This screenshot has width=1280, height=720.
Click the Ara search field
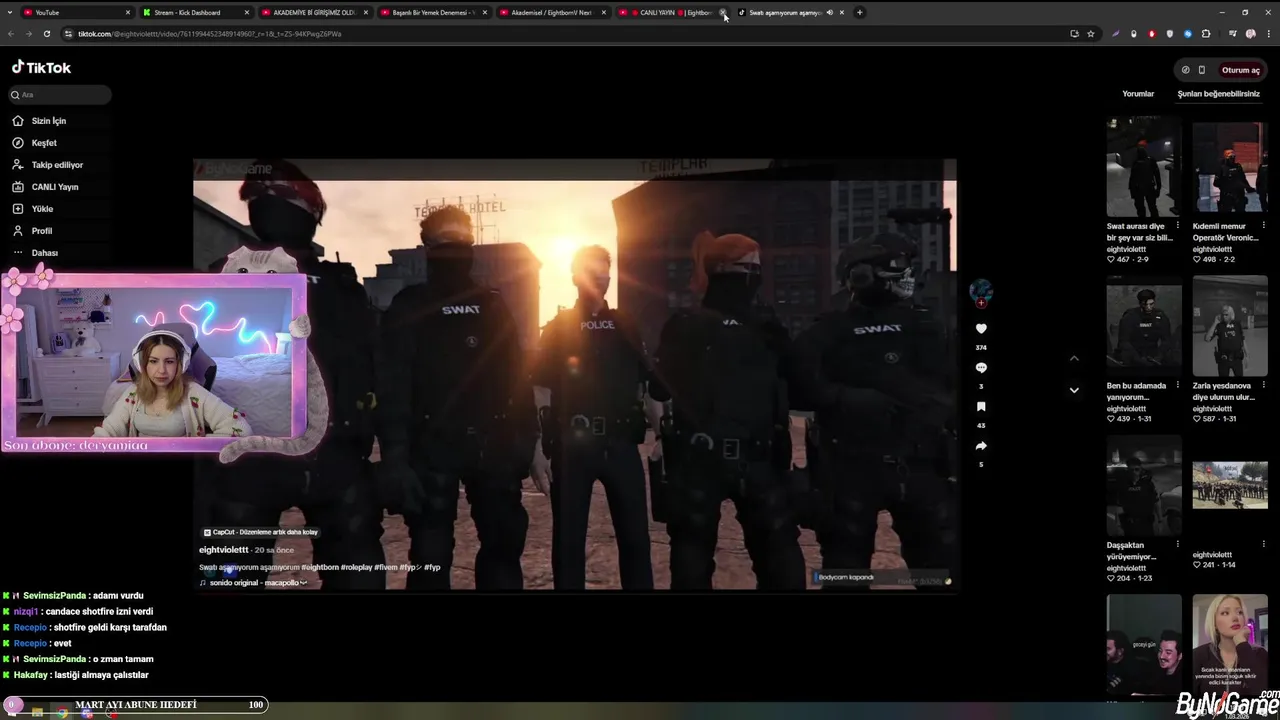pyautogui.click(x=60, y=95)
